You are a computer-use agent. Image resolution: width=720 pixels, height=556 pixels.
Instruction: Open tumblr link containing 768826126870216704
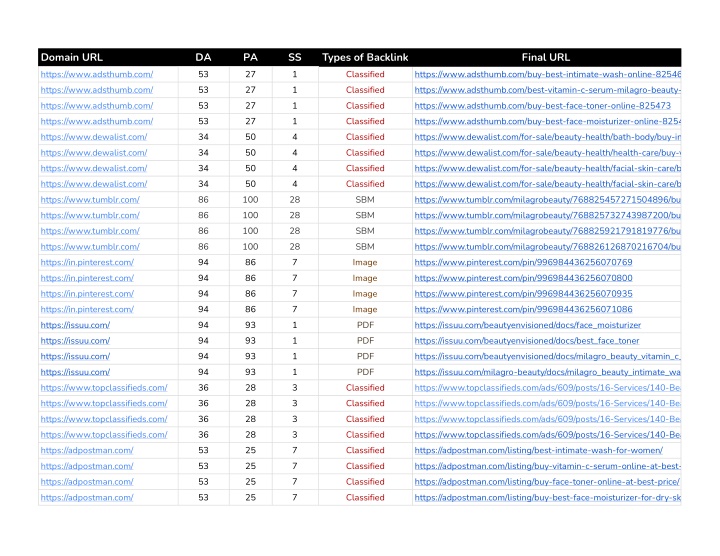(547, 247)
